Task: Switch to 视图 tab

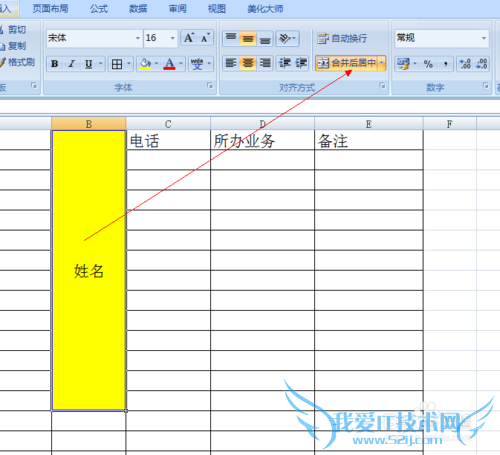Action: click(x=217, y=8)
